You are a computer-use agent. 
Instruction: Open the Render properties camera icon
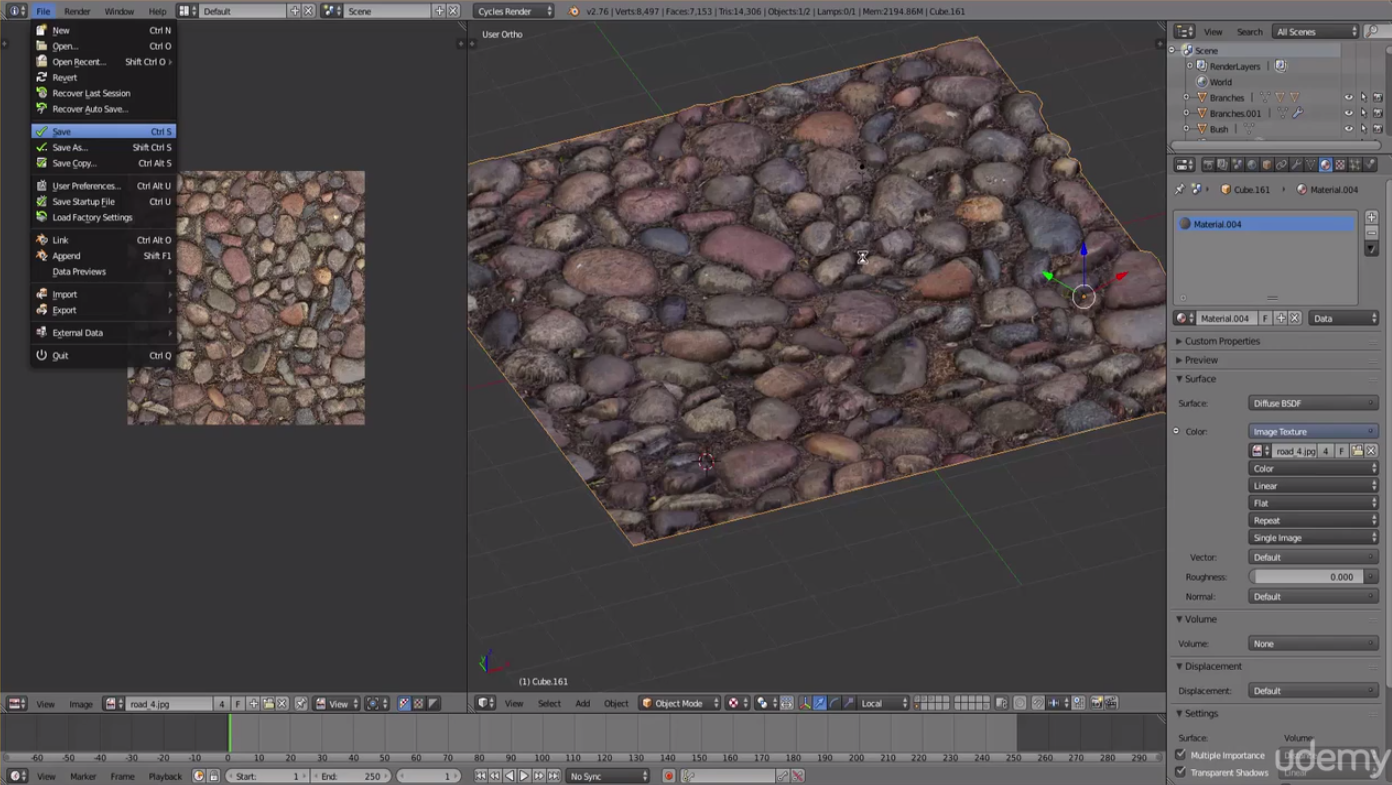(x=1208, y=165)
